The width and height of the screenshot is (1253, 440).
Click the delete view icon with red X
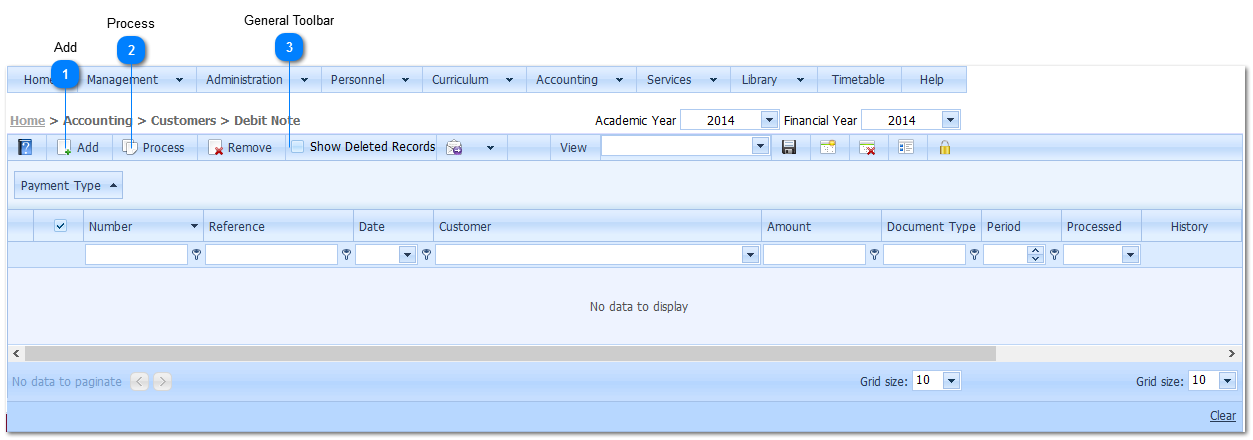click(867, 147)
